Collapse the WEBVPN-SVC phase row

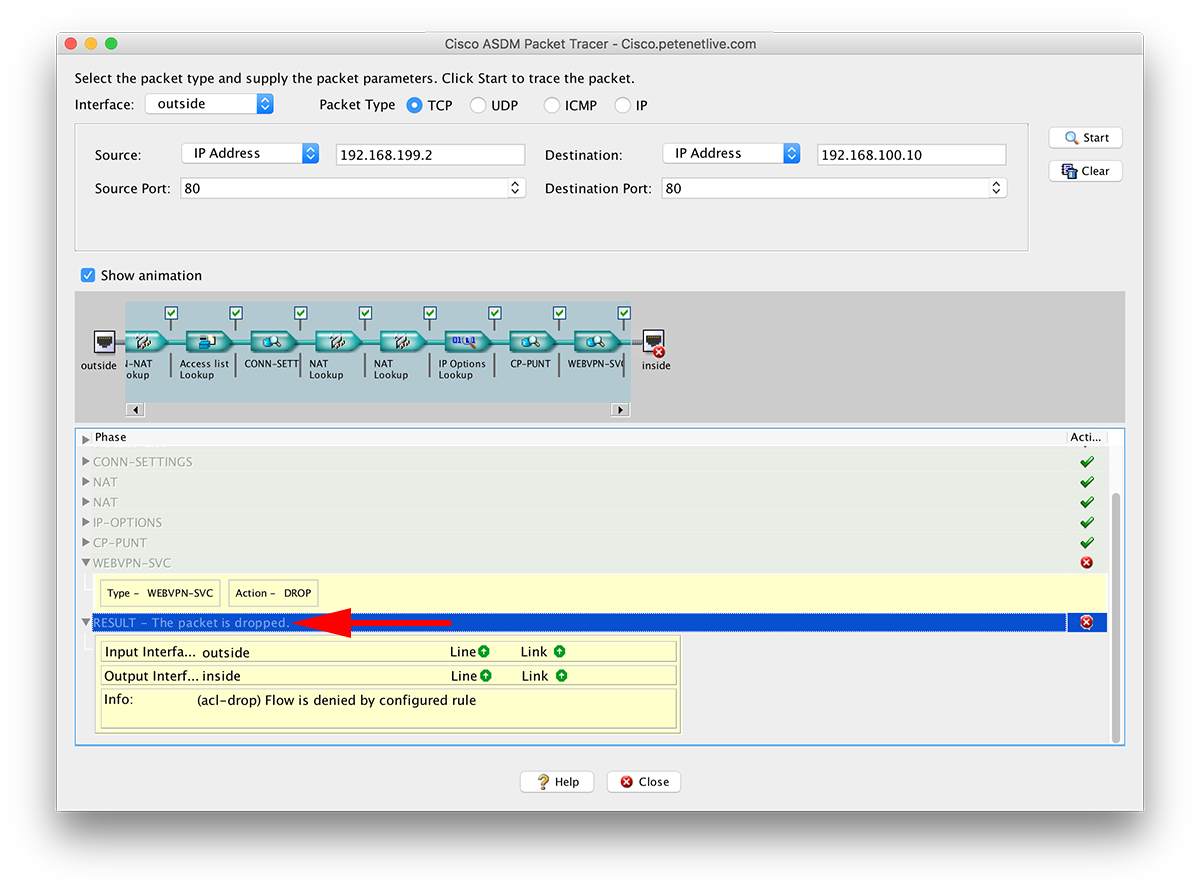click(x=86, y=563)
